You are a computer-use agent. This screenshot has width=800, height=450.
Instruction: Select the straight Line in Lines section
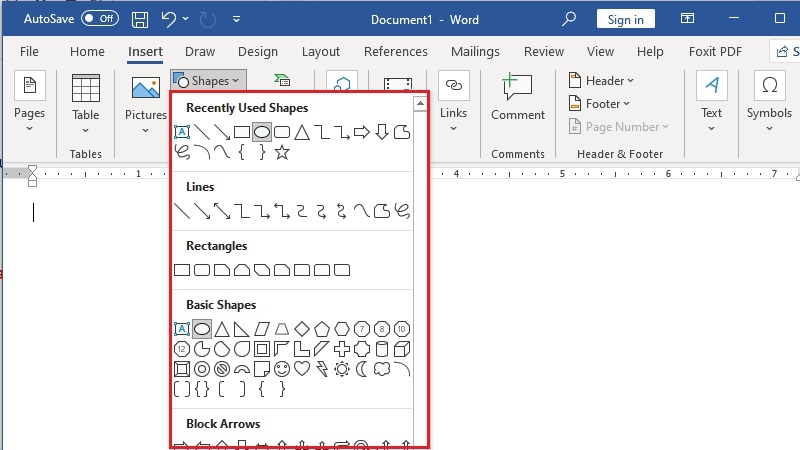182,211
